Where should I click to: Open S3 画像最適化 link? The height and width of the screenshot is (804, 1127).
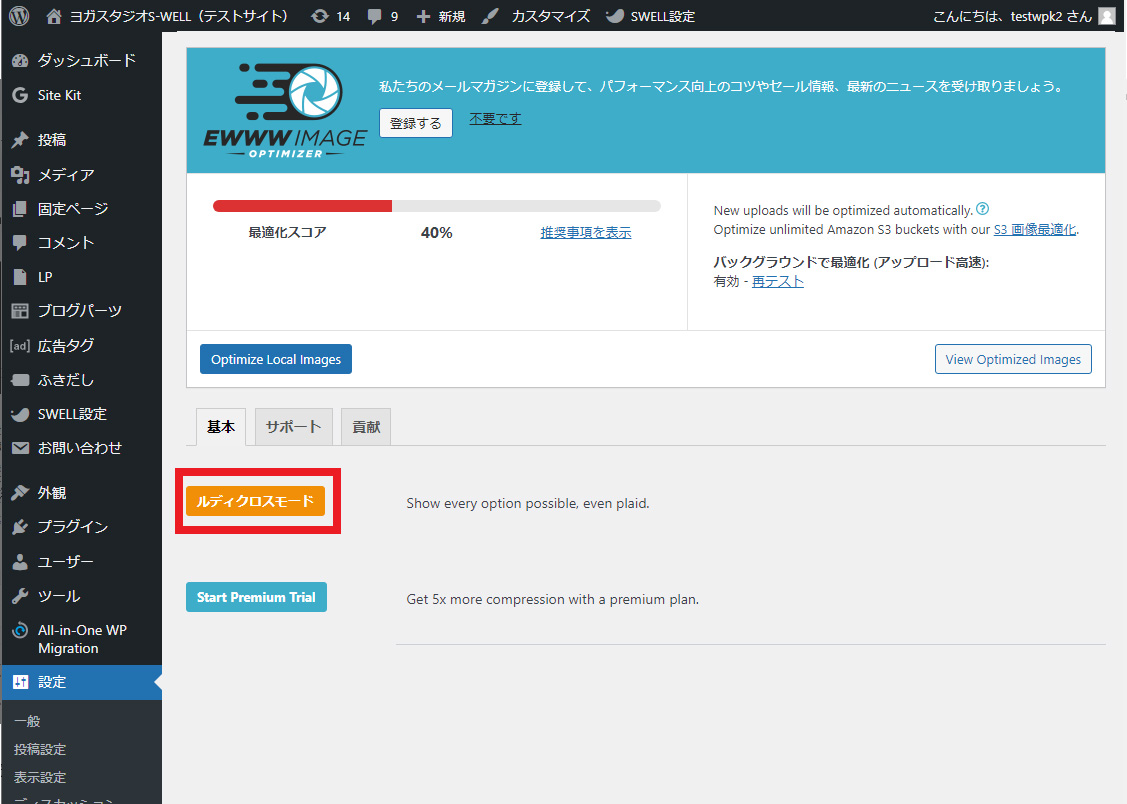tap(1034, 229)
